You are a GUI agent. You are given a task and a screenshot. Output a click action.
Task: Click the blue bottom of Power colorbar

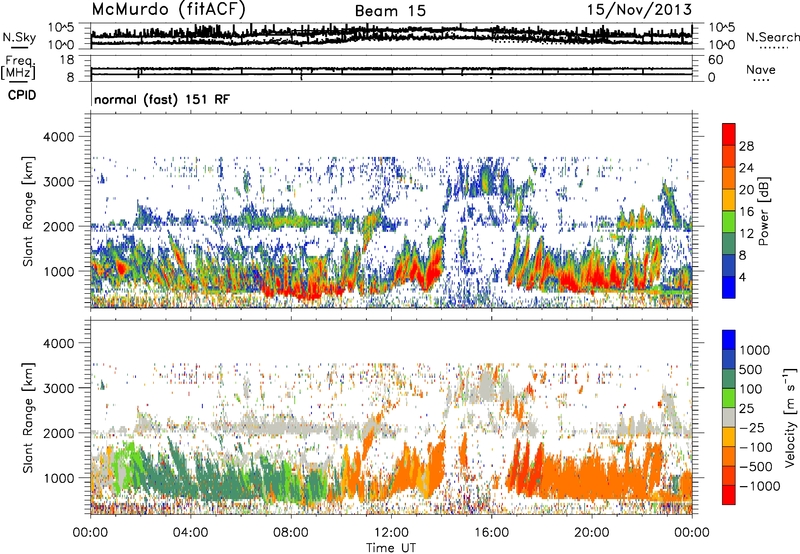click(729, 287)
